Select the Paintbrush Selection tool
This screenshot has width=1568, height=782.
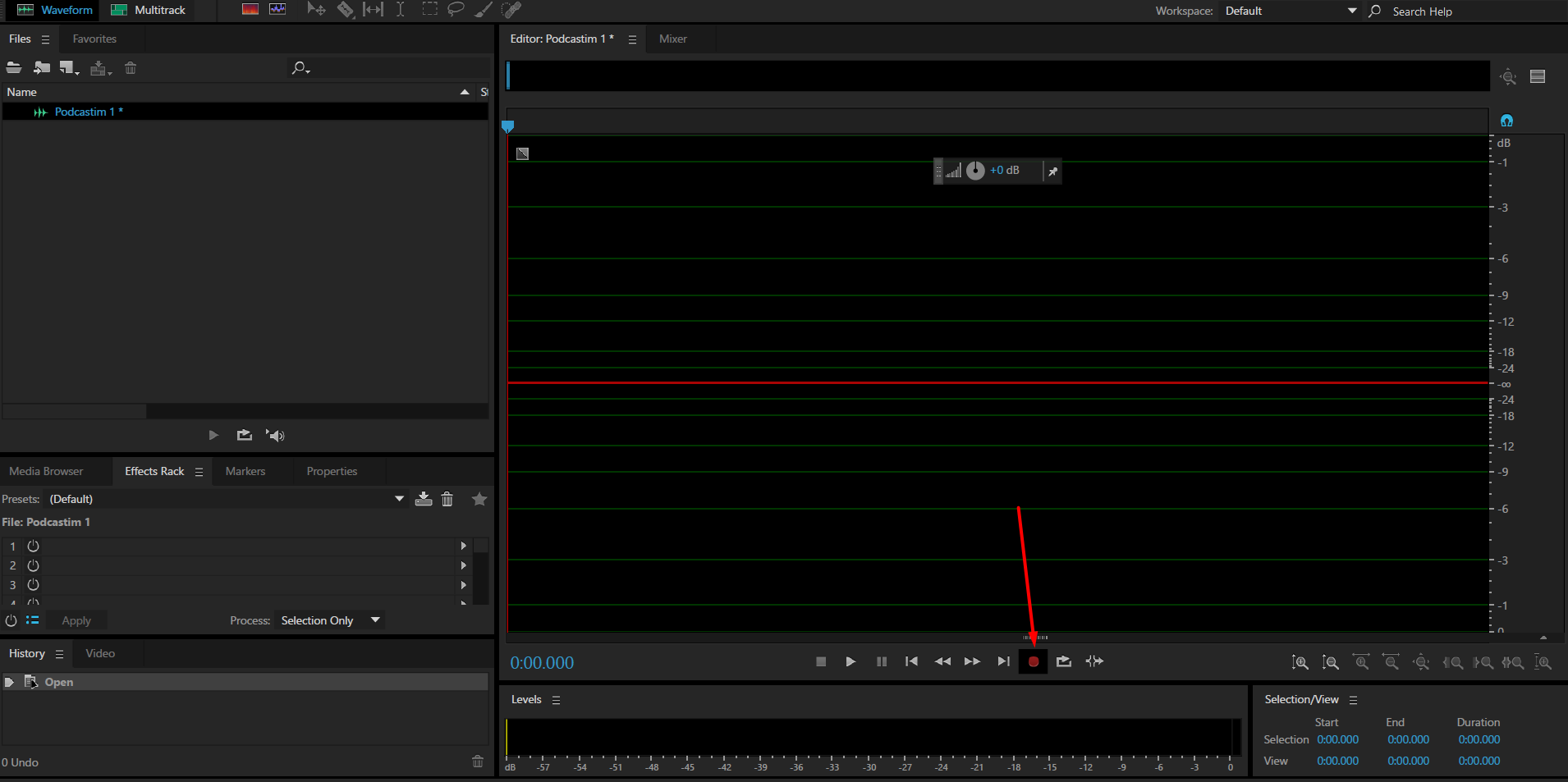(x=484, y=10)
